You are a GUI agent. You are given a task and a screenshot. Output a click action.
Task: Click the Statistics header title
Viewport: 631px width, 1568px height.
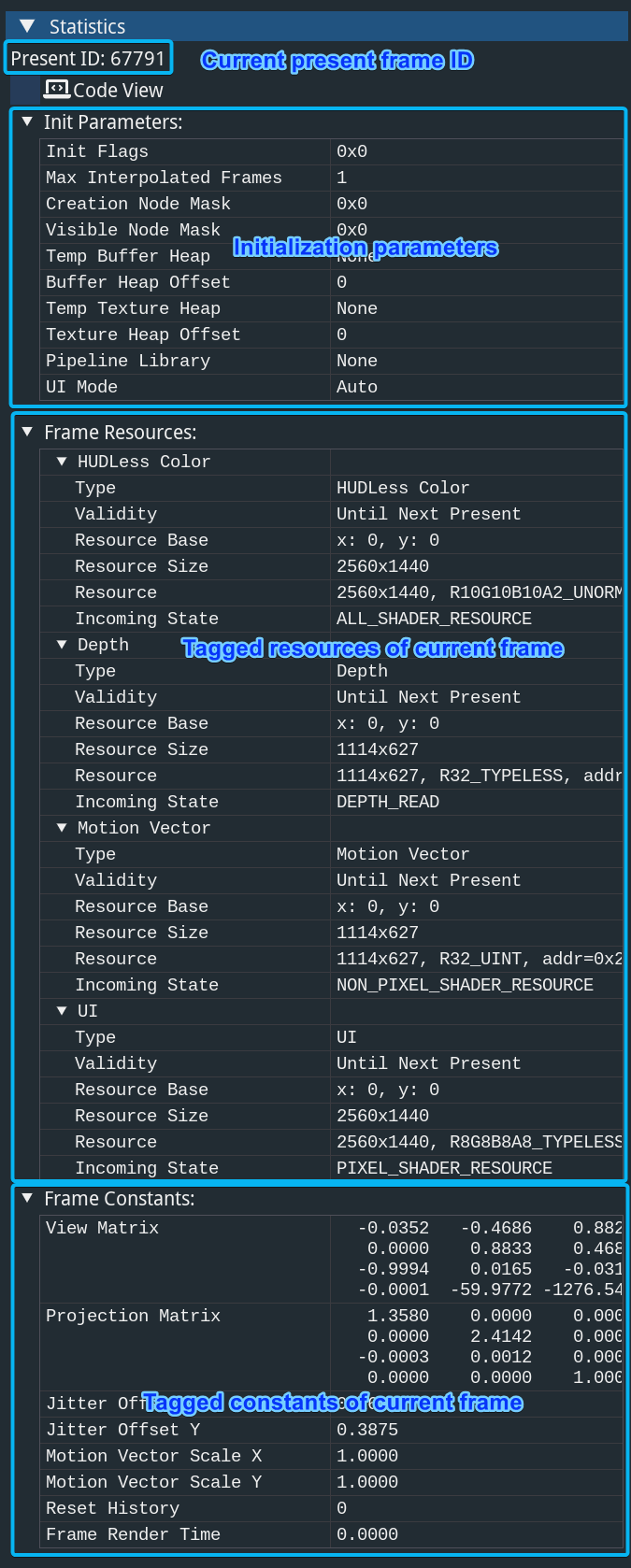(87, 26)
